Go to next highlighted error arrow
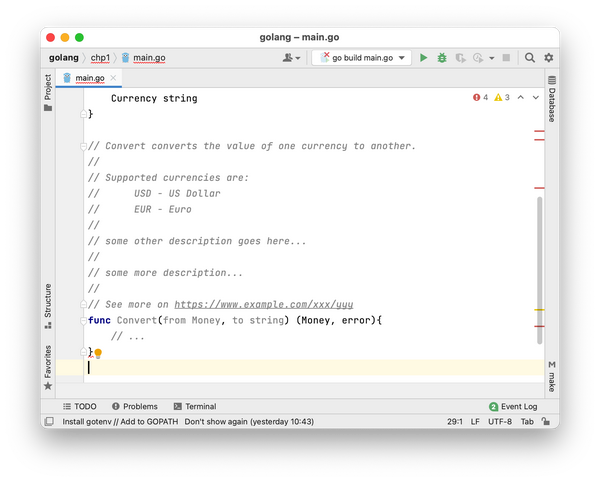The width and height of the screenshot is (600, 482). pos(536,98)
